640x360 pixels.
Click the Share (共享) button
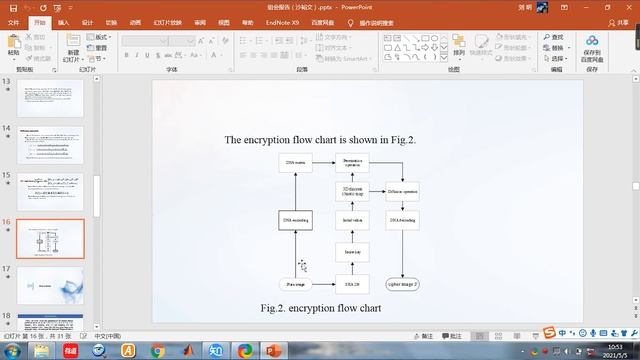pos(618,23)
